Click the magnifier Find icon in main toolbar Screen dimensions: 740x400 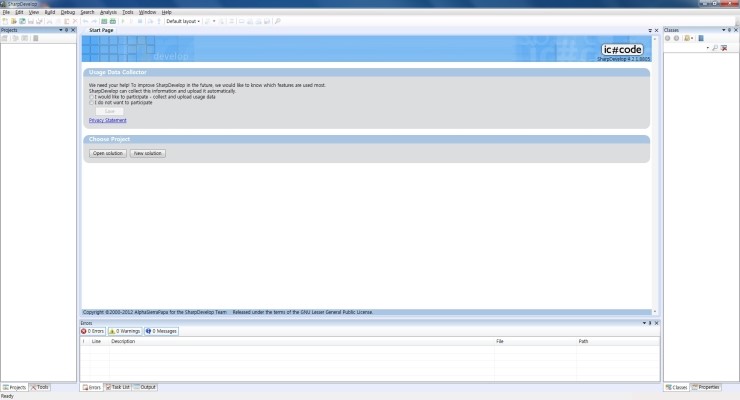tap(278, 21)
